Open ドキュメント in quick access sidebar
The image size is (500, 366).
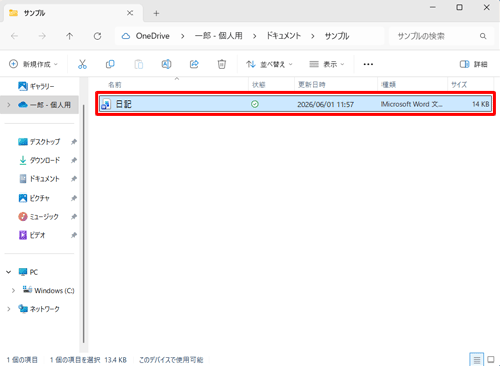[39, 179]
